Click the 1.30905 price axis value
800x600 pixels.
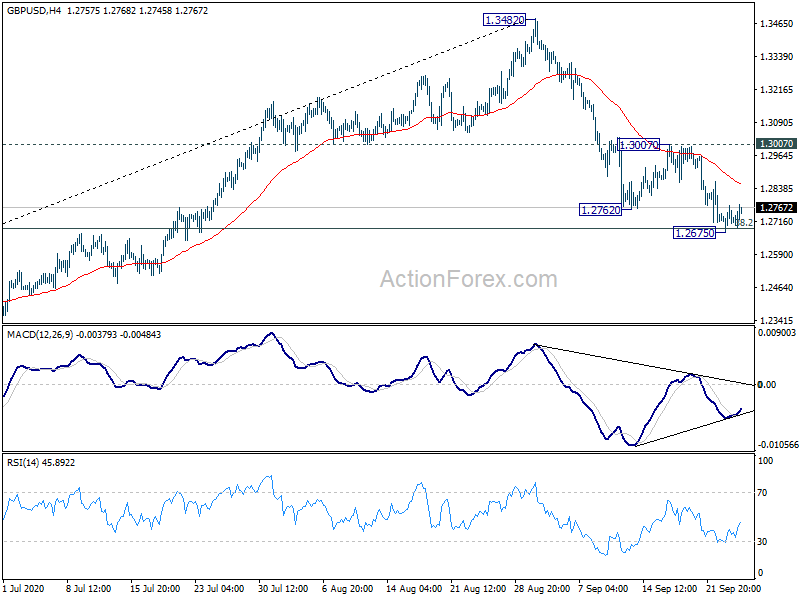coord(777,122)
